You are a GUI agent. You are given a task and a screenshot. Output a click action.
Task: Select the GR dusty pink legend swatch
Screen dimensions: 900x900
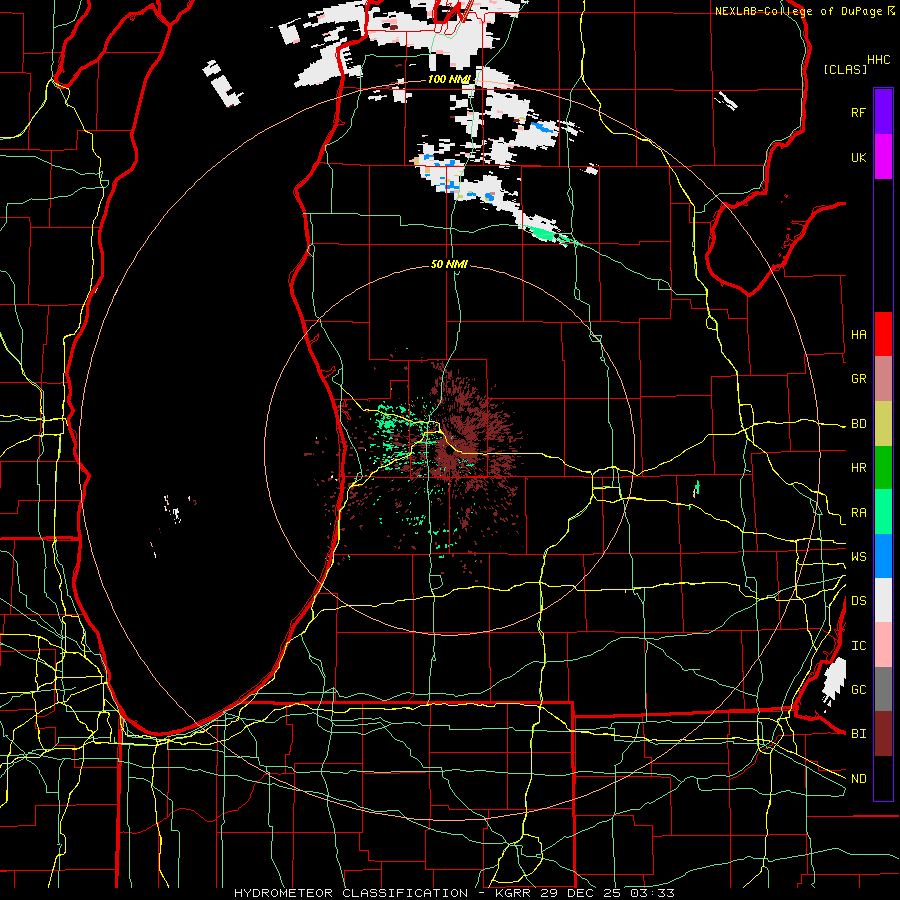click(x=883, y=379)
